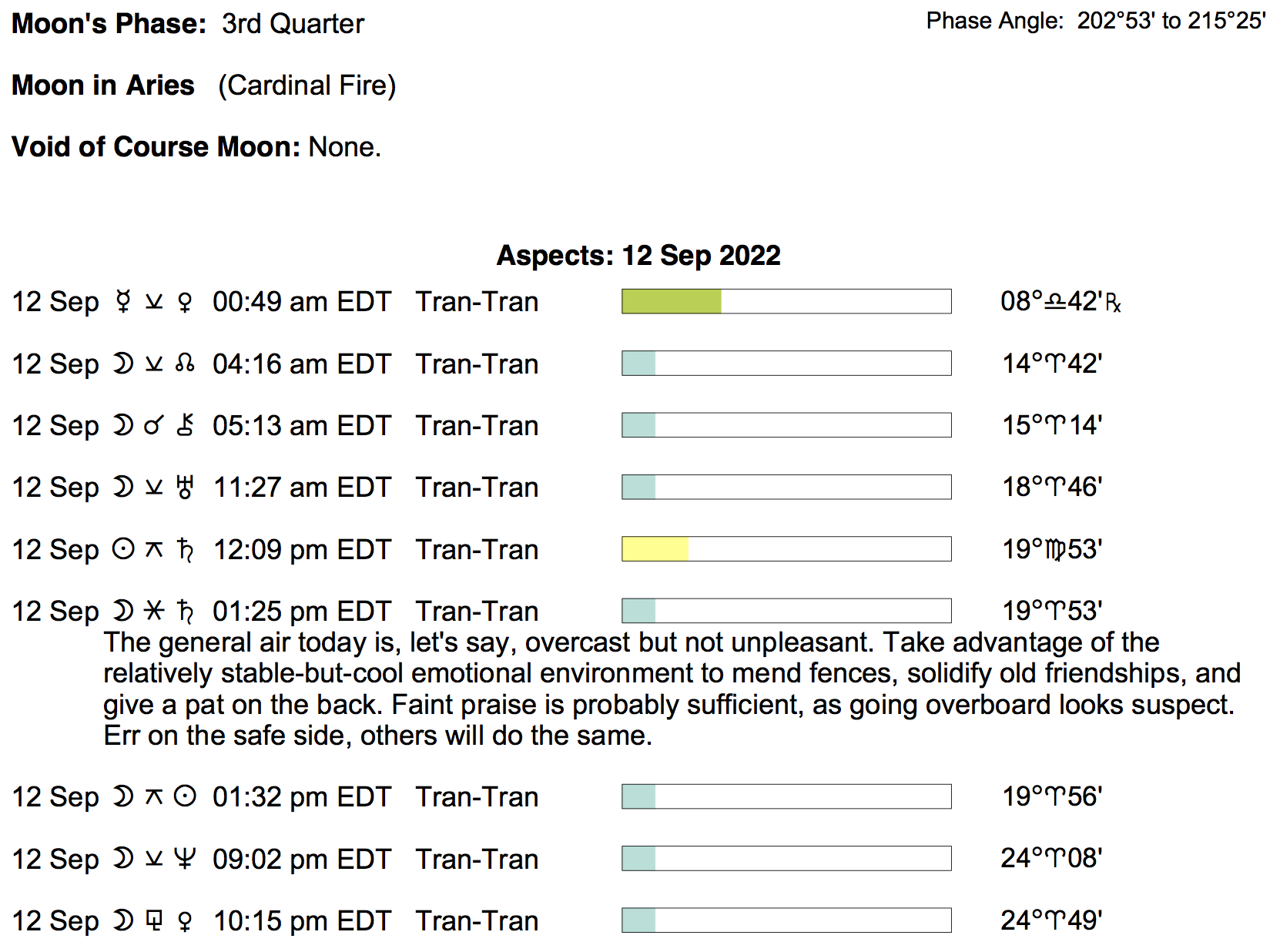Viewport: 1280px width, 952px height.
Task: Select the Chiron glyph in the 05:13 am row
Action: (185, 425)
